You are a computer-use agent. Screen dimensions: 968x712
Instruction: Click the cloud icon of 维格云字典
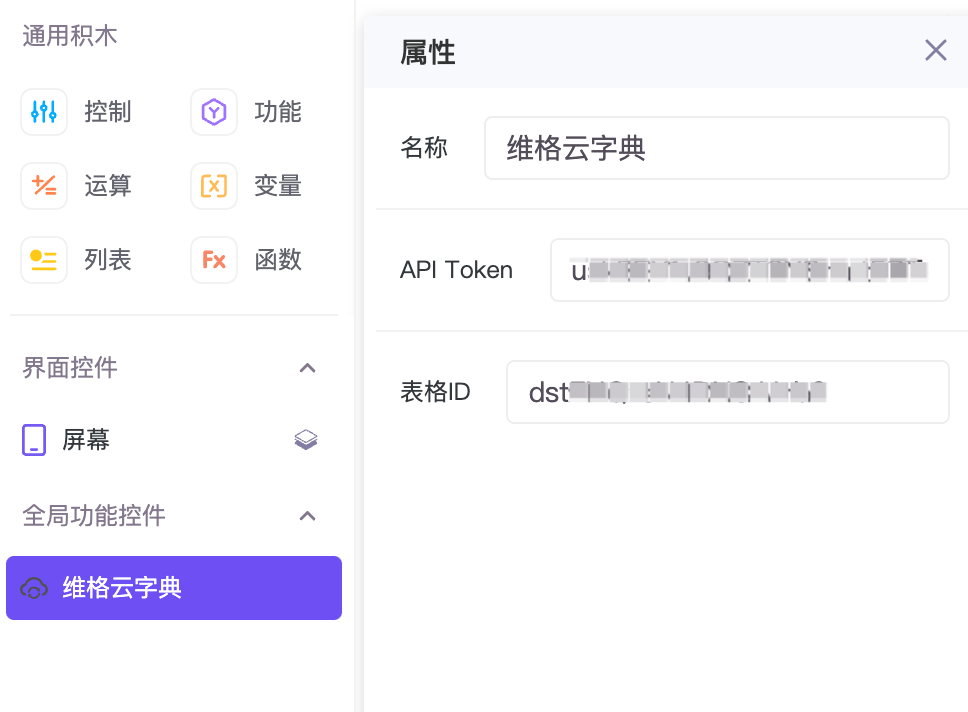pos(34,588)
